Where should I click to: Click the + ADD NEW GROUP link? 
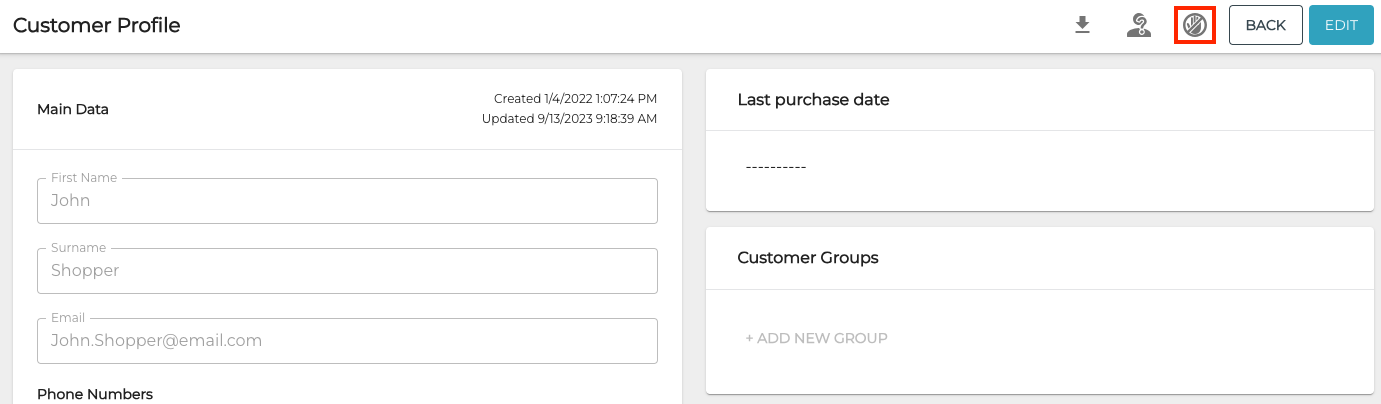(x=816, y=338)
